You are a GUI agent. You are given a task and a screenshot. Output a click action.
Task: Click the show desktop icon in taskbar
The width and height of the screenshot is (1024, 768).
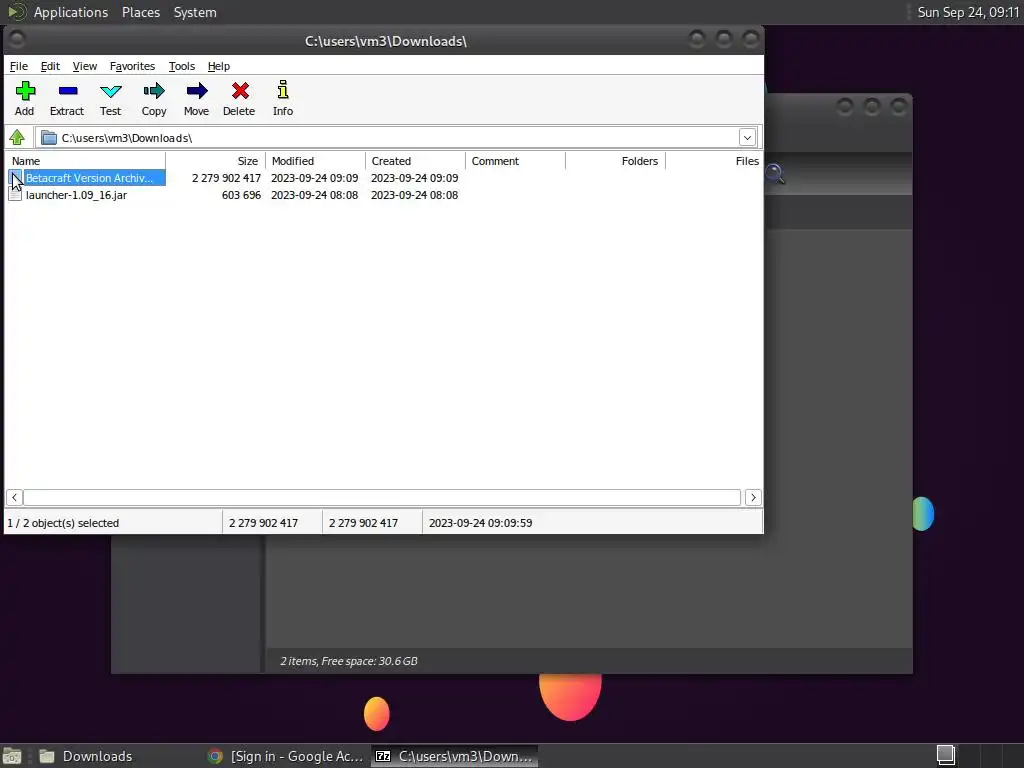click(12, 756)
